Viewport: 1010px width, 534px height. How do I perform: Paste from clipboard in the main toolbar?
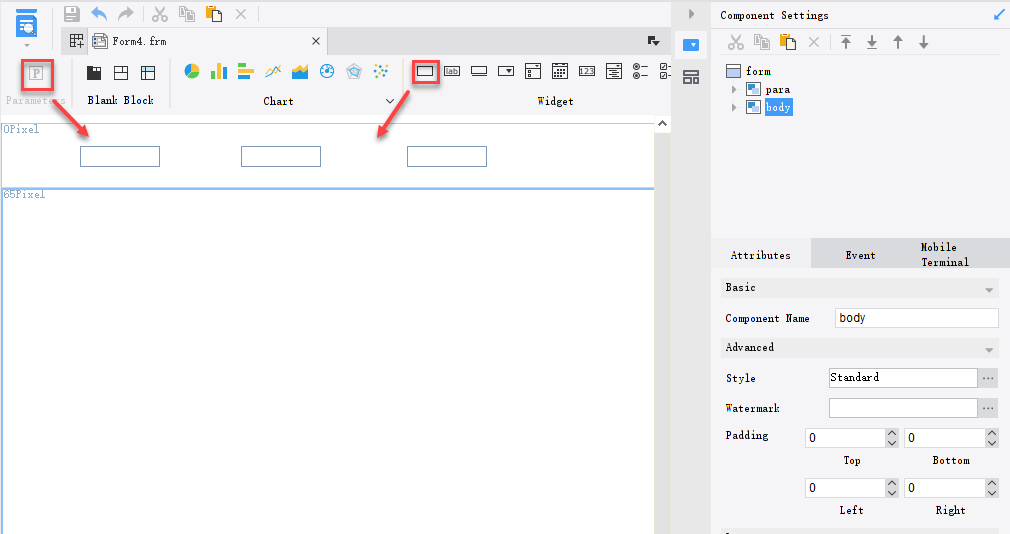214,14
